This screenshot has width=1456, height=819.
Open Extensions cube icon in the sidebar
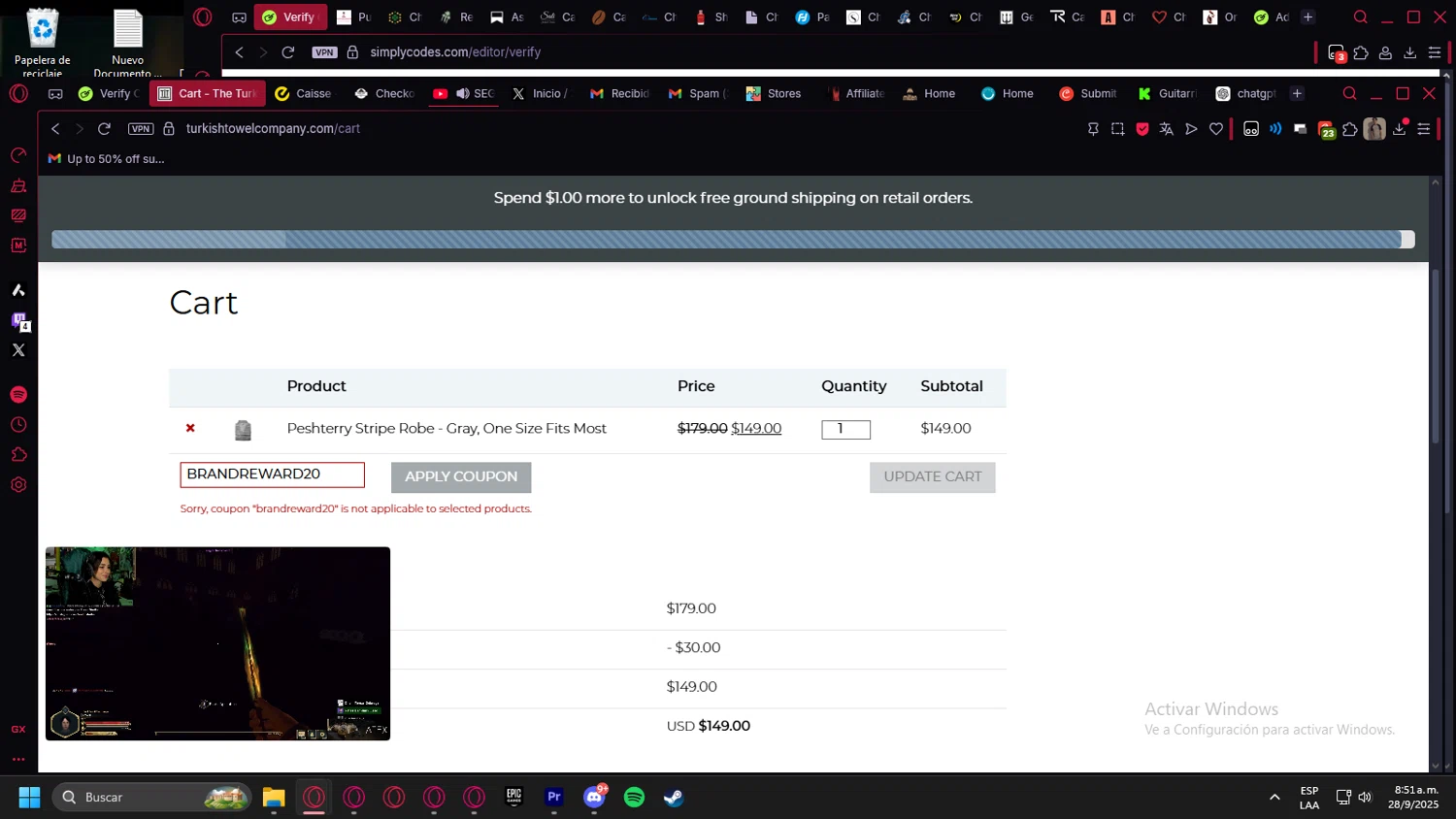(18, 455)
